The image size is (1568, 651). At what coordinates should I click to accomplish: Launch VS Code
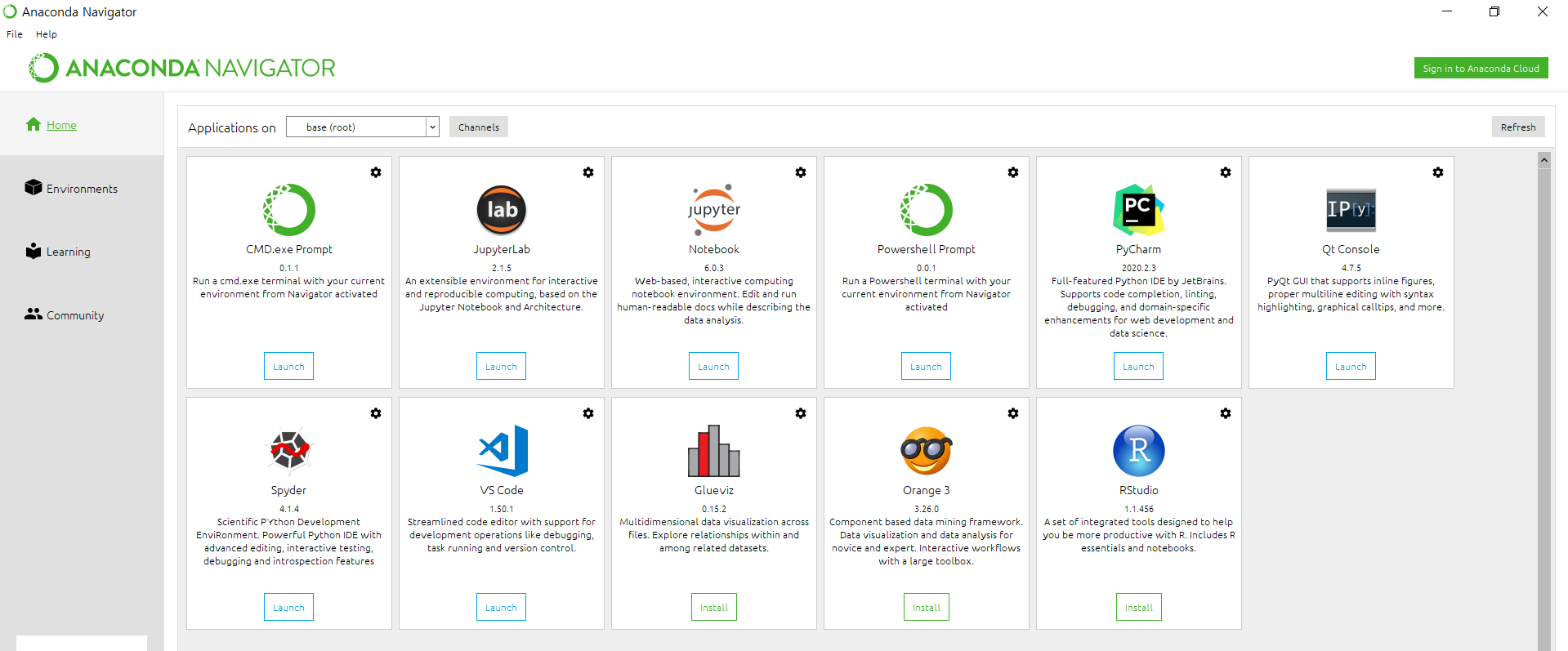click(501, 607)
